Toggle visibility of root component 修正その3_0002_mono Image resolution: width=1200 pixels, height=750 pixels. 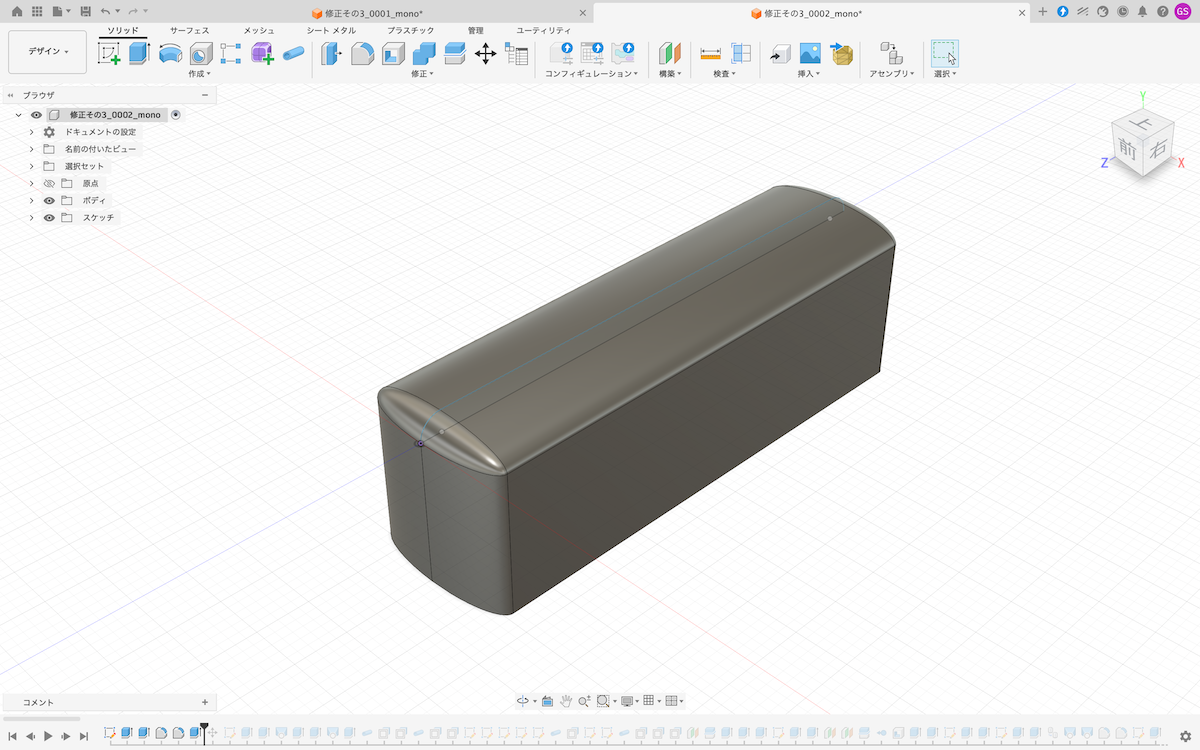point(36,115)
